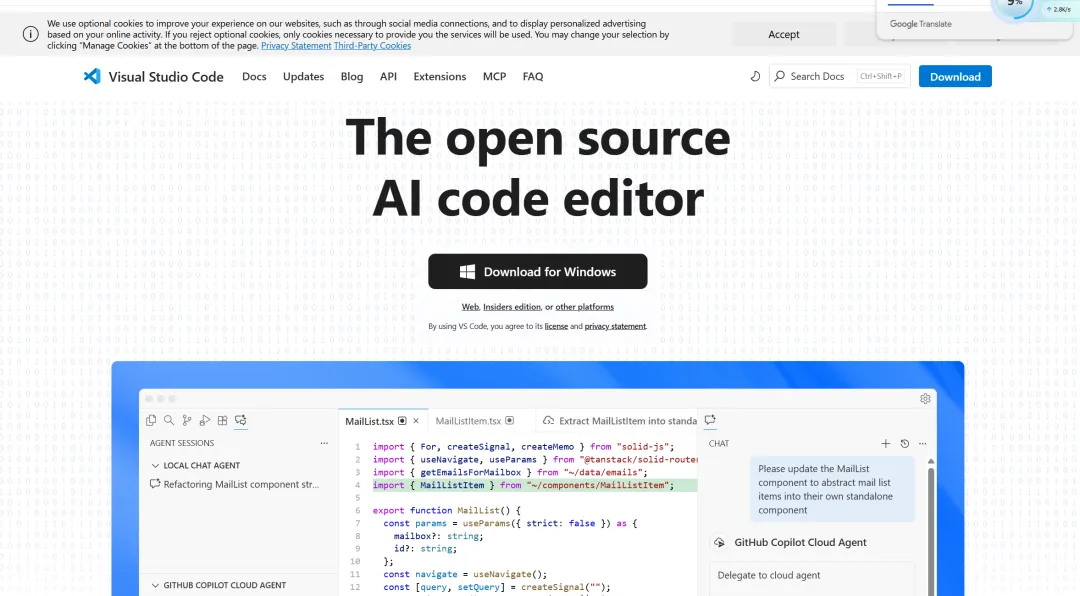Click the cloud icon on Extract MailListItem tab
Viewport: 1080px width, 596px height.
click(548, 420)
